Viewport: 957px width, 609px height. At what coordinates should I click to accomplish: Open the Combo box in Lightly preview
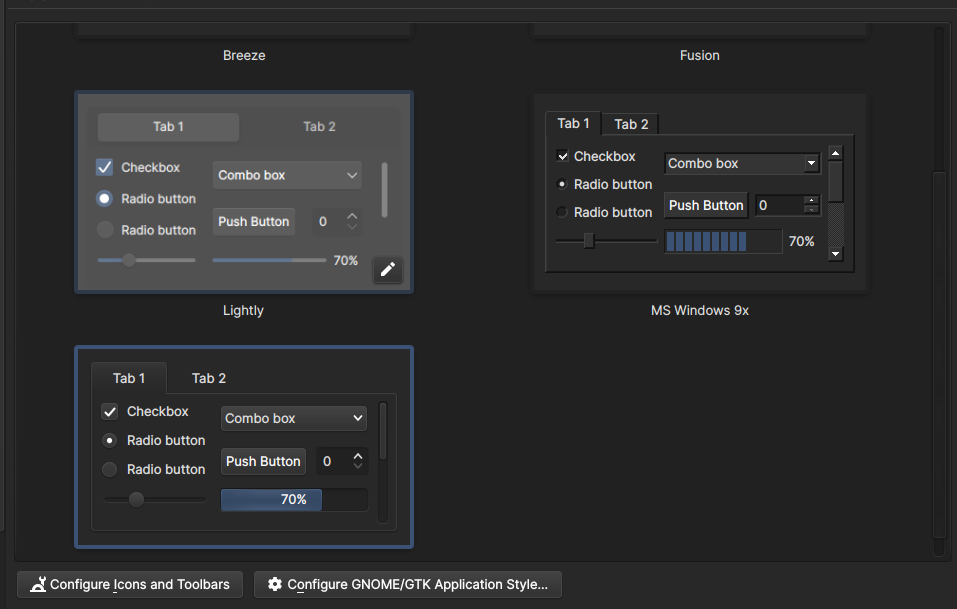[x=287, y=175]
